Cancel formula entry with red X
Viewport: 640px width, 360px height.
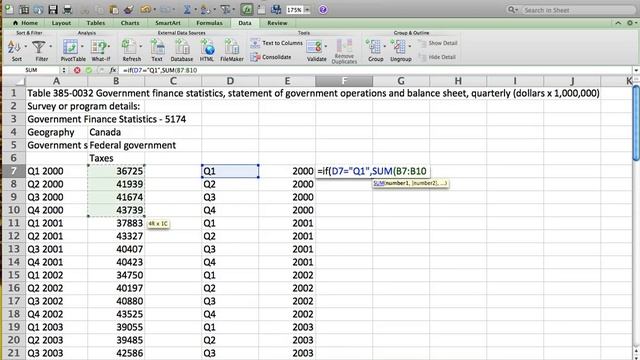[x=77, y=70]
